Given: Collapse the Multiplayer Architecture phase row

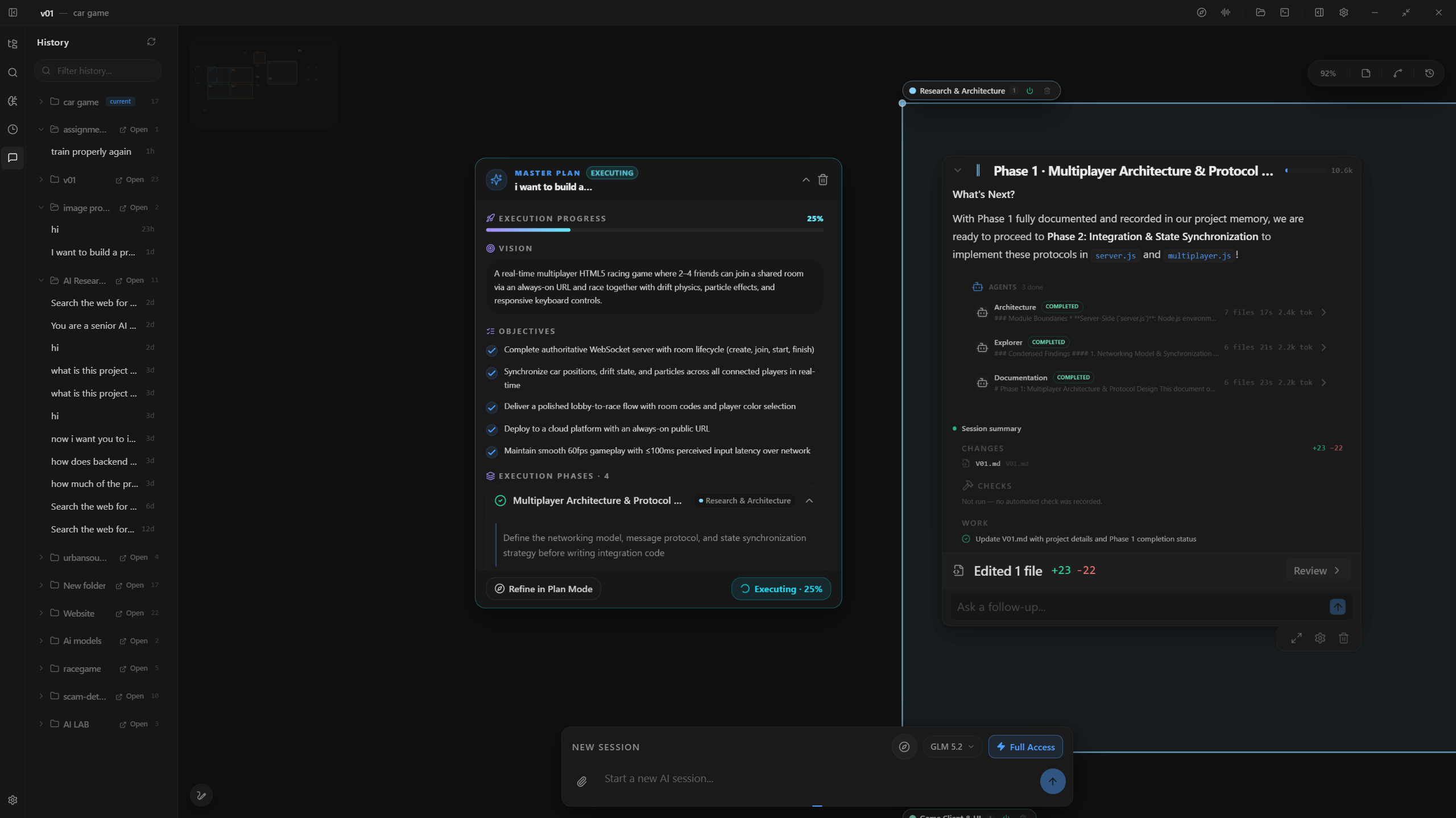Looking at the screenshot, I should pos(809,501).
